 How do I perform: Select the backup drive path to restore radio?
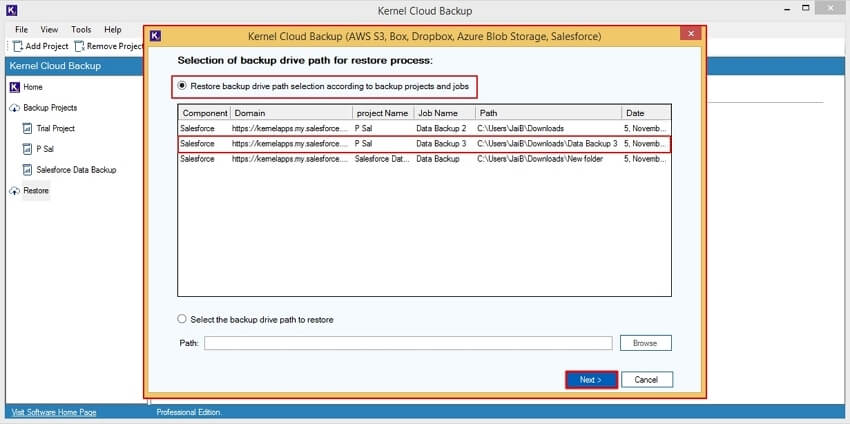(x=182, y=319)
